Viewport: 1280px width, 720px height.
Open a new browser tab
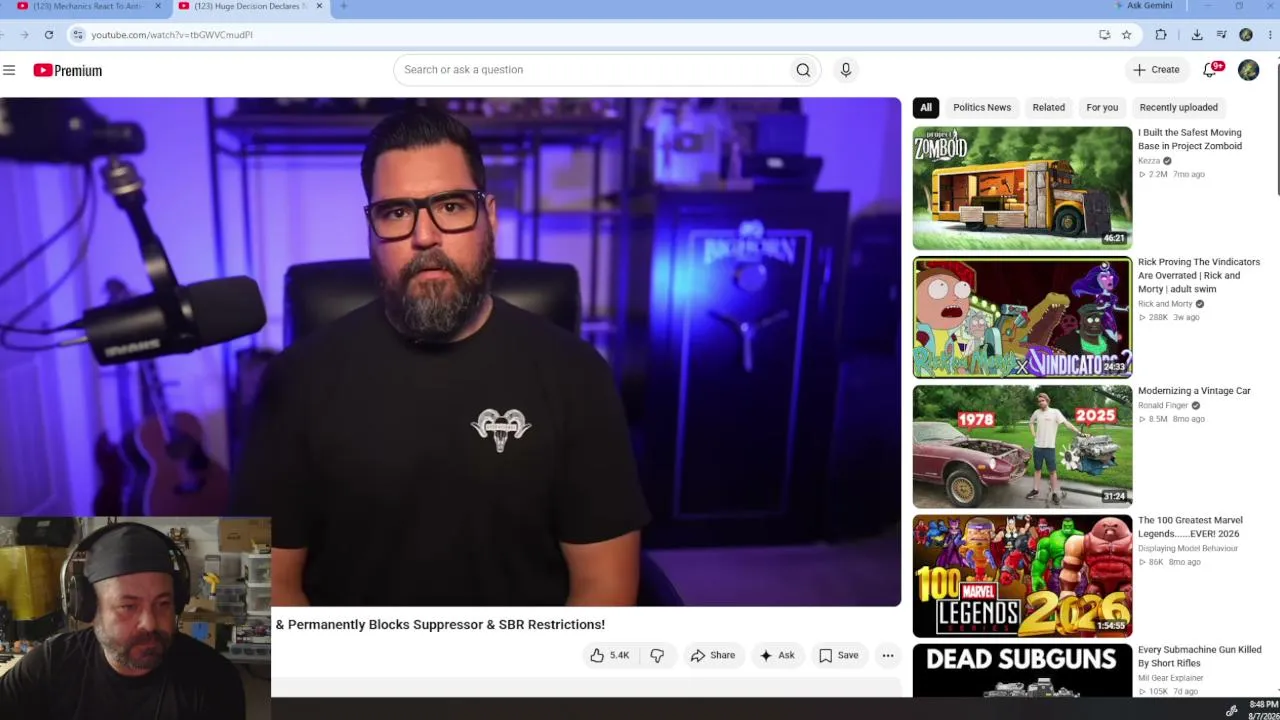(x=343, y=6)
